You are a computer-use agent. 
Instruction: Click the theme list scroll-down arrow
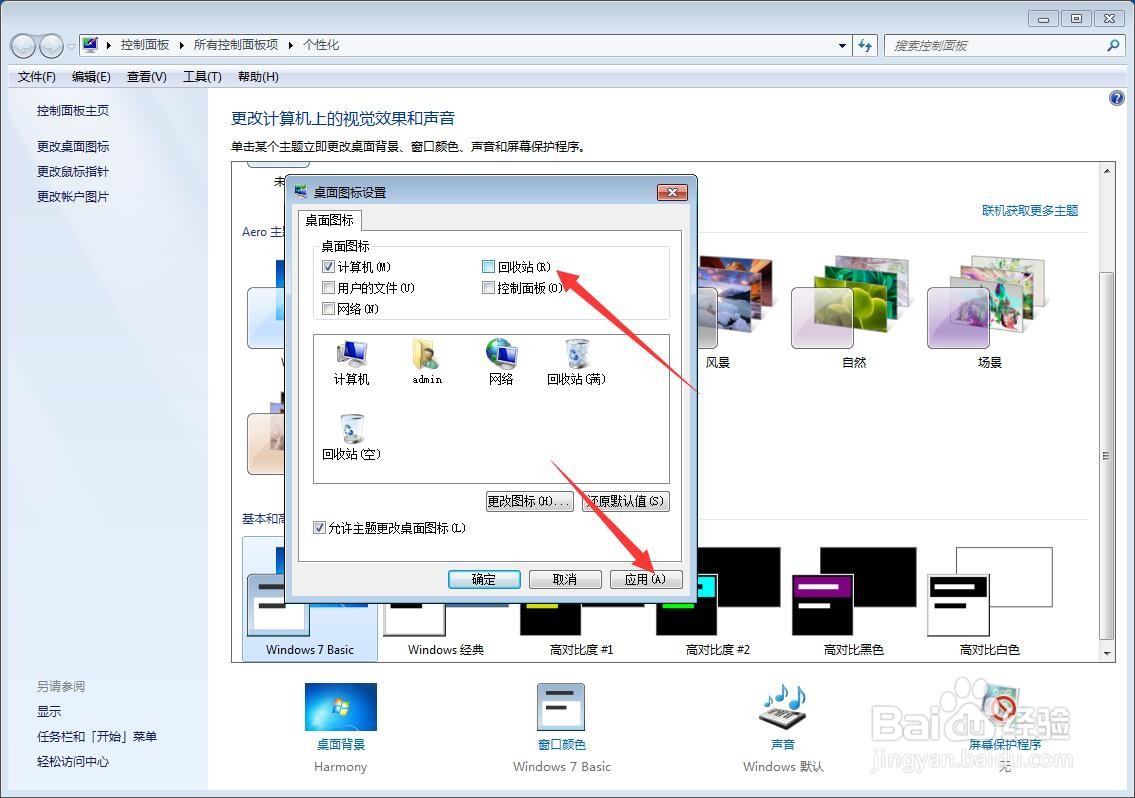[x=1106, y=653]
